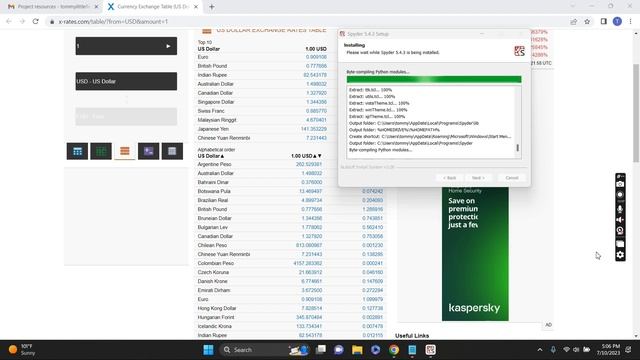Open the notification center icon
640x360 pixels.
tap(629, 350)
